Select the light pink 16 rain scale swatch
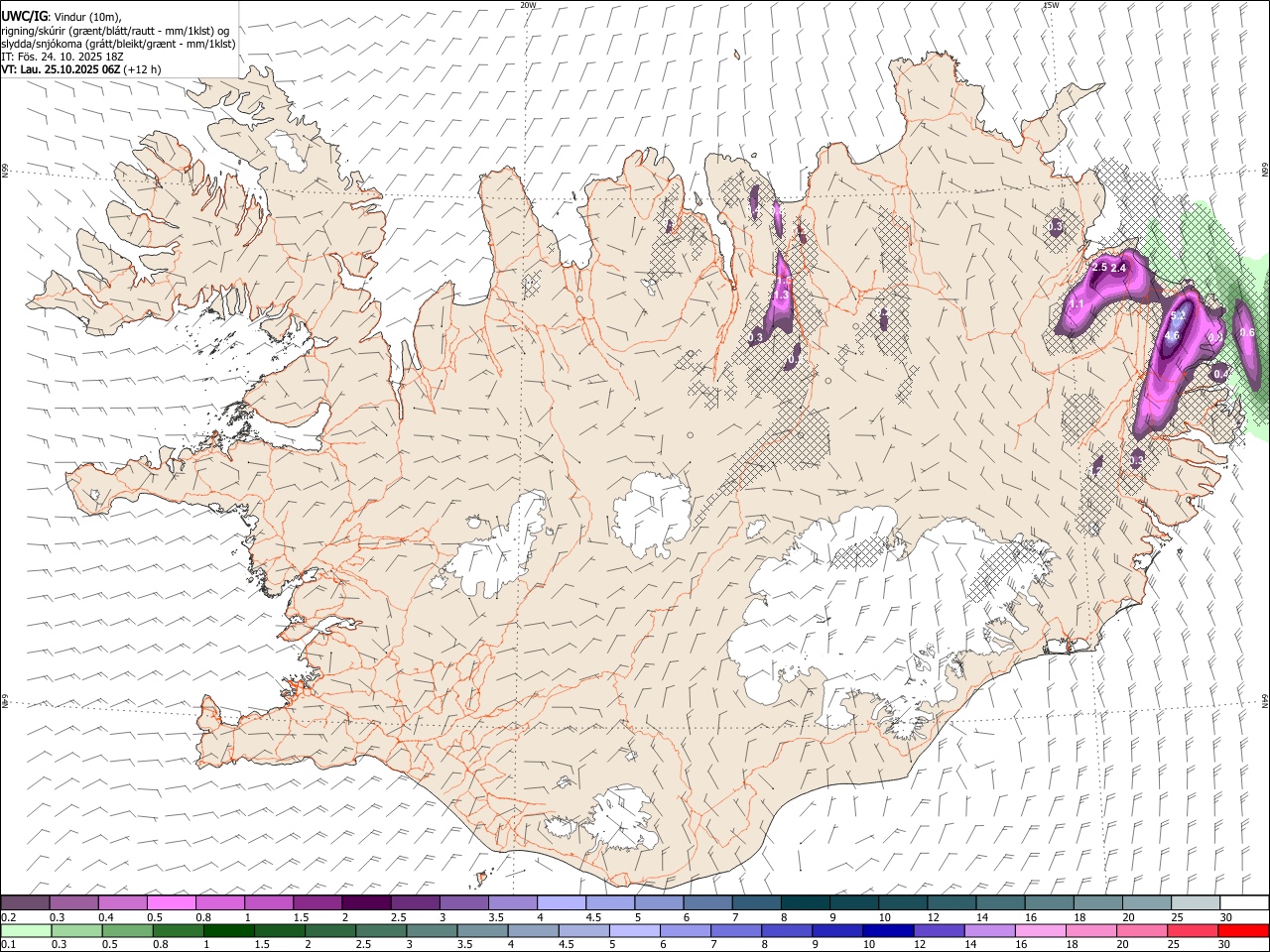Screen dimensions: 1270x952 [1040, 930]
